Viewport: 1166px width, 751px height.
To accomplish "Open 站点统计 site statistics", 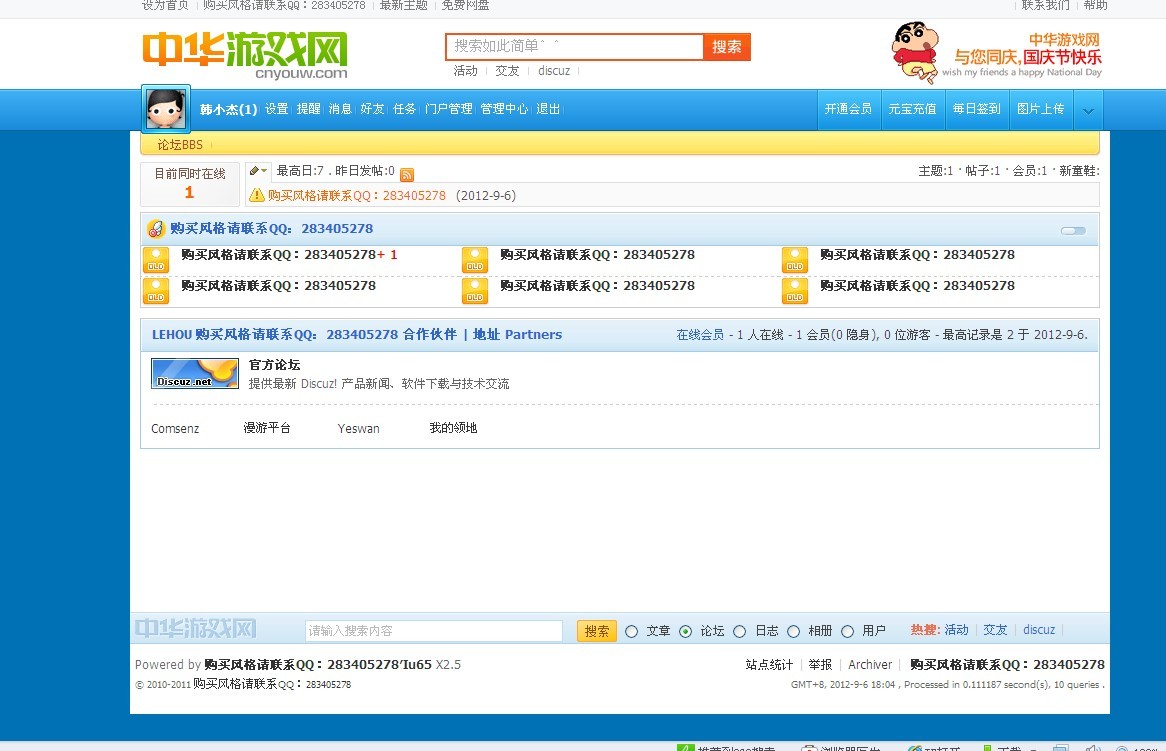I will pyautogui.click(x=769, y=665).
